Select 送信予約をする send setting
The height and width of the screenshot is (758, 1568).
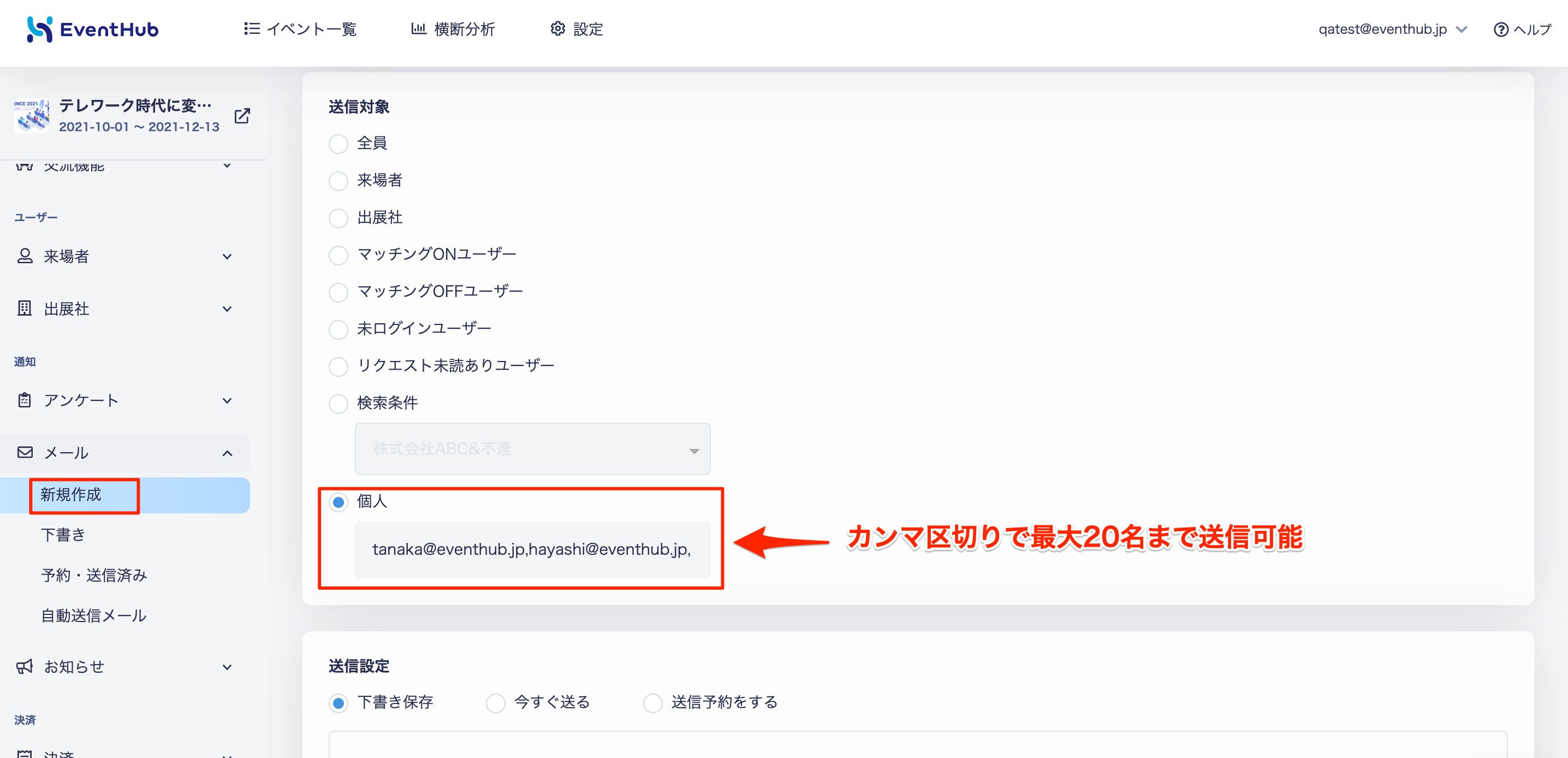[652, 703]
